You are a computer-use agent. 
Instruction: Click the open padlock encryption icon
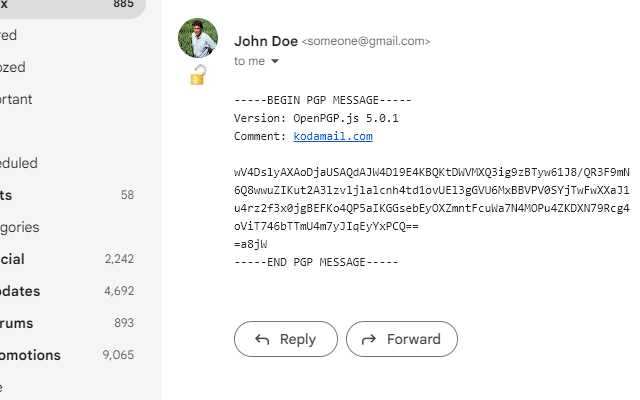[198, 75]
